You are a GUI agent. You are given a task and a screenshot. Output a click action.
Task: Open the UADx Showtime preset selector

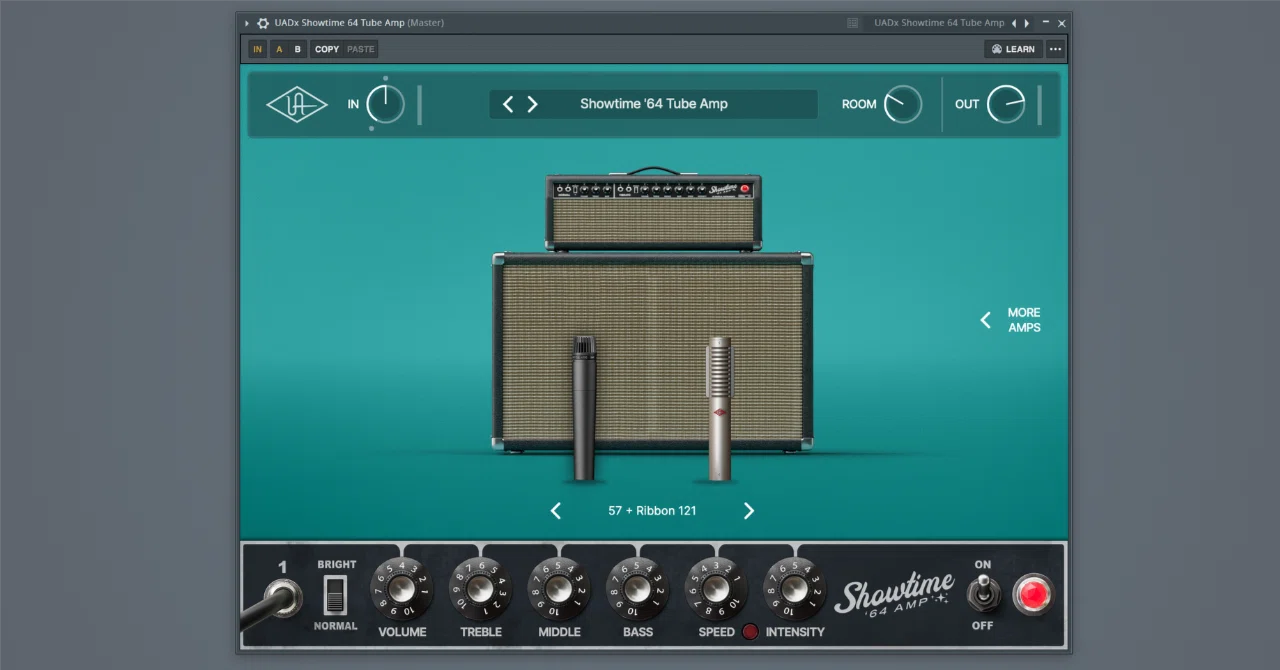[939, 23]
